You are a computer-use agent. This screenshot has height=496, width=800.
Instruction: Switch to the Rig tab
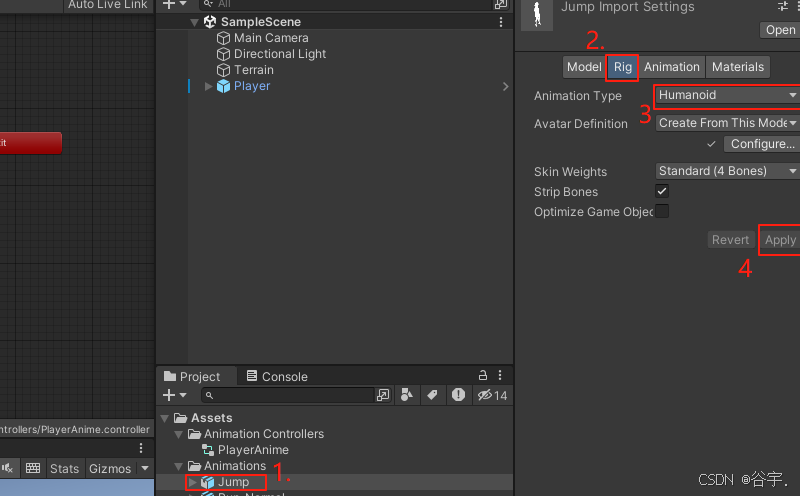point(622,67)
